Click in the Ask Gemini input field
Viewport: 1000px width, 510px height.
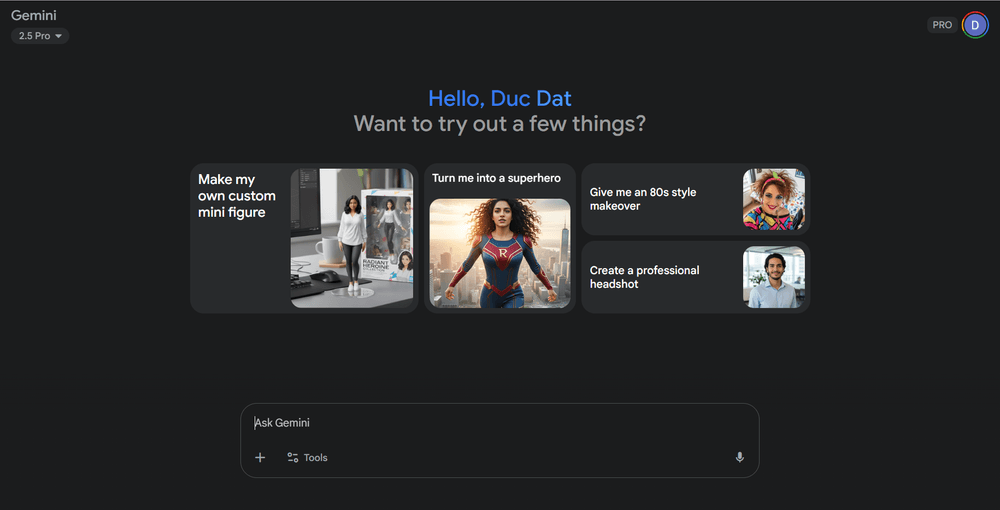(x=499, y=423)
